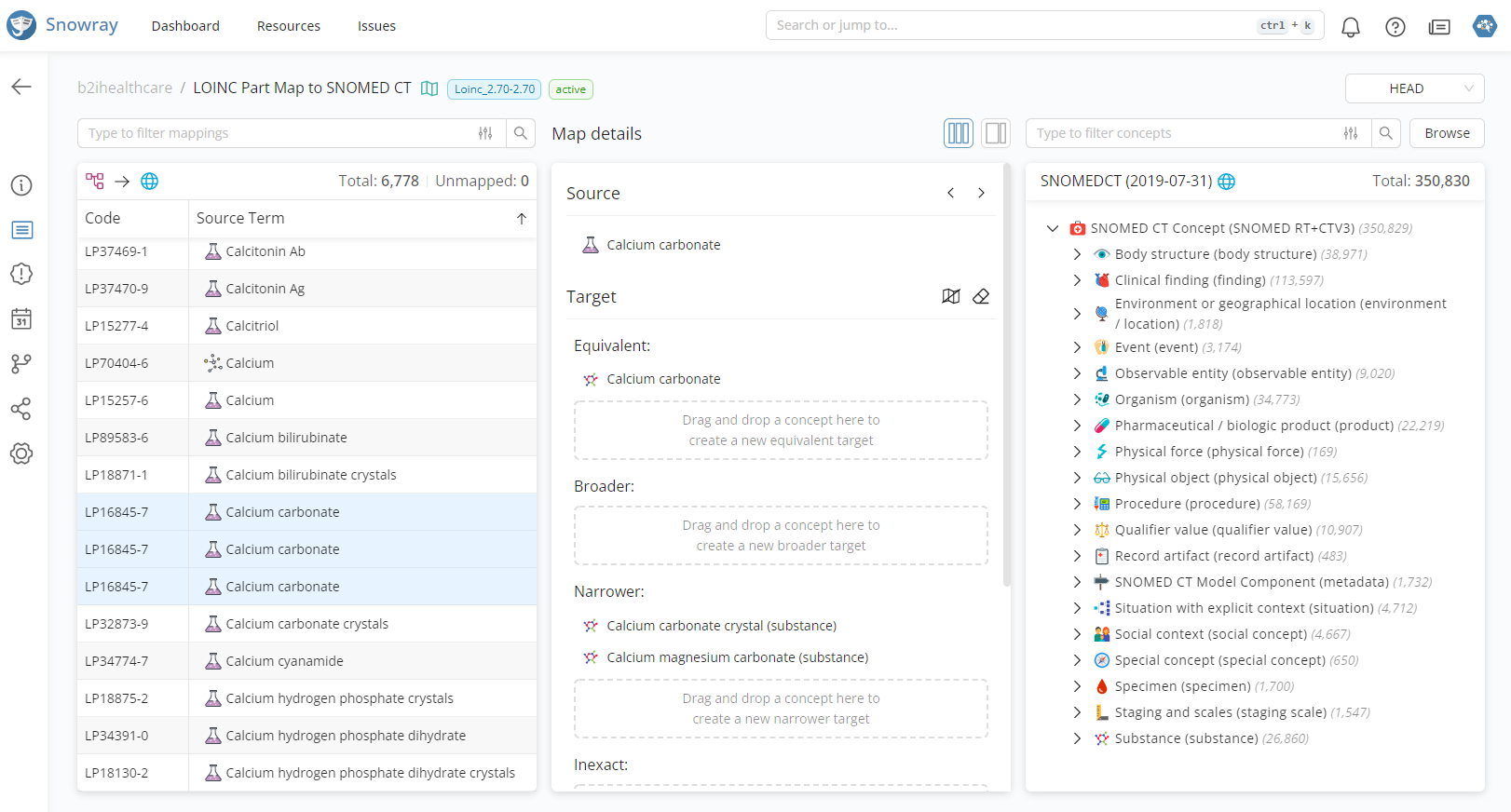Switch to three-column layout view

(x=959, y=133)
